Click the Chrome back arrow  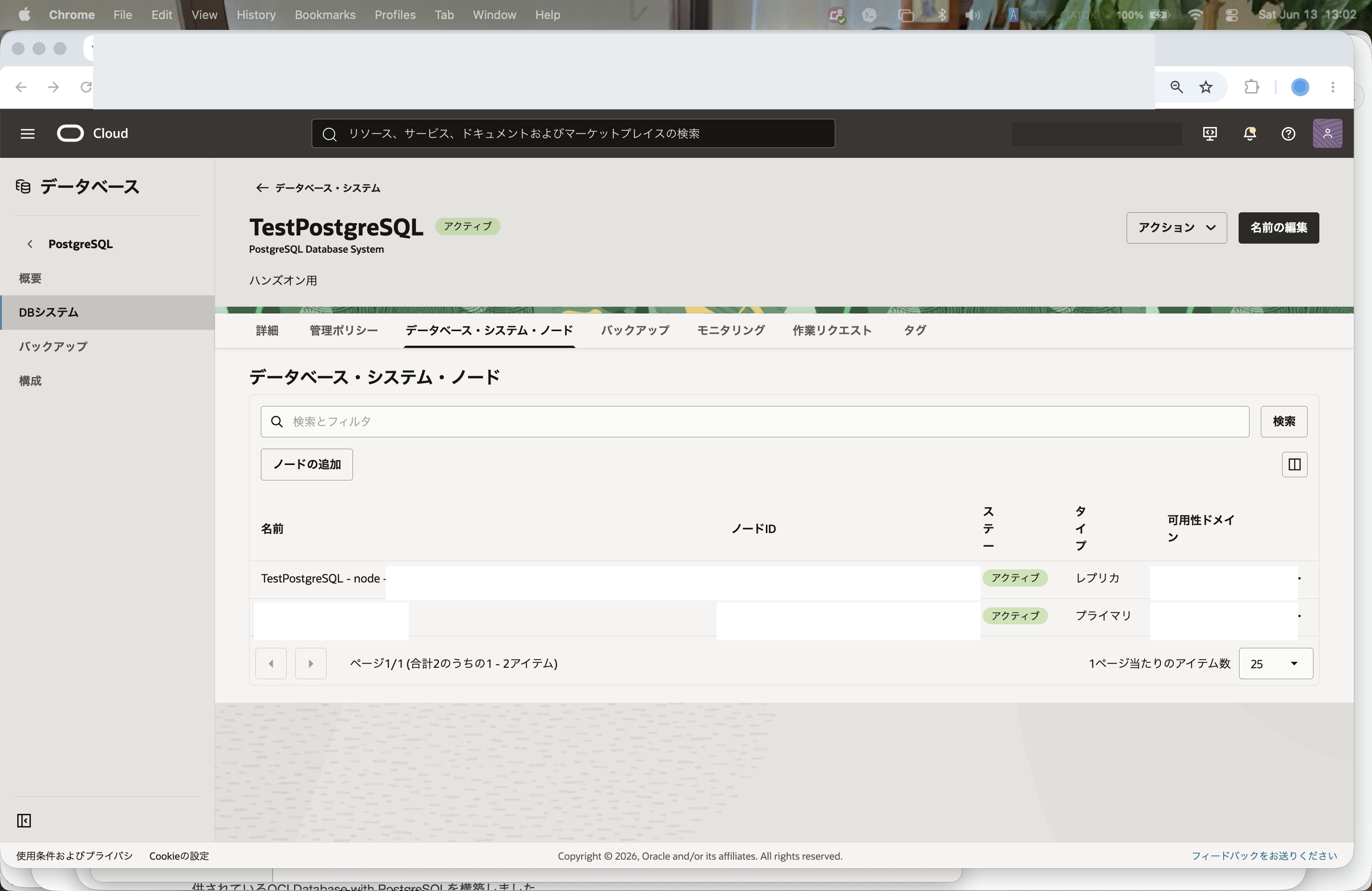coord(21,87)
